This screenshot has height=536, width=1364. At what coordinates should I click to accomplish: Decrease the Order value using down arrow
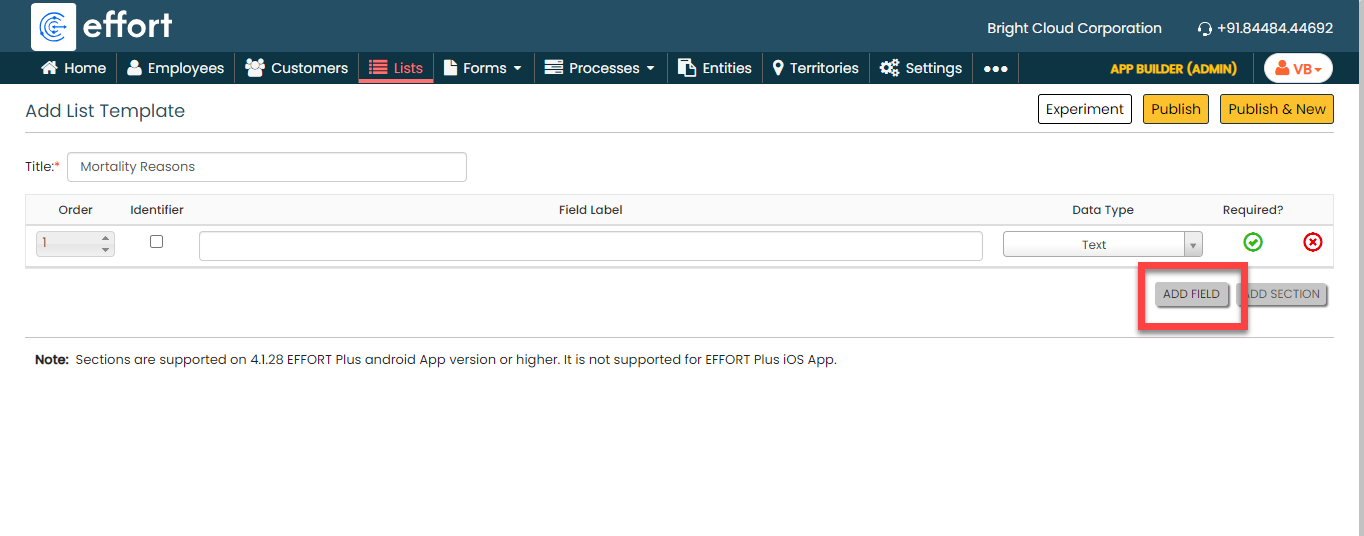(105, 250)
